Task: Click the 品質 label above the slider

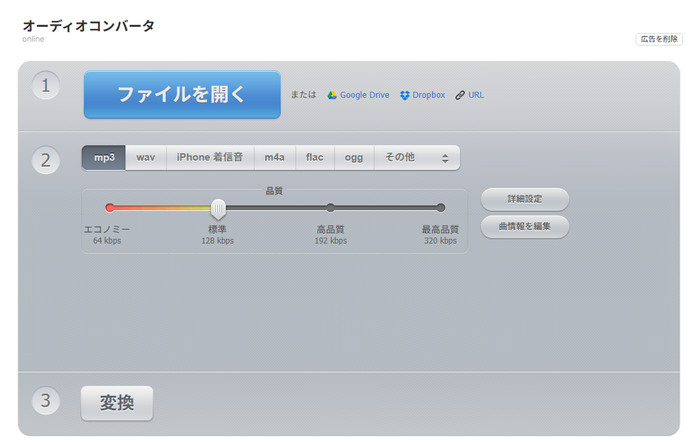Action: pyautogui.click(x=274, y=191)
